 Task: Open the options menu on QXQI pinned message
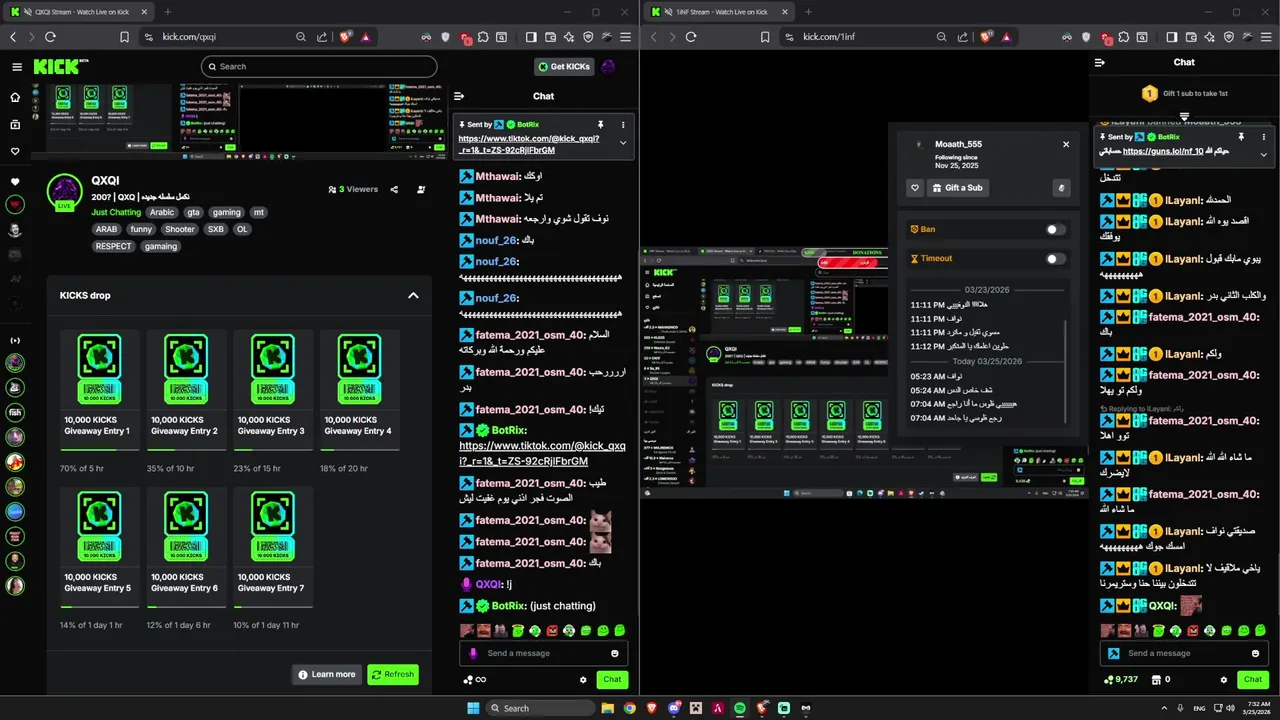click(623, 124)
